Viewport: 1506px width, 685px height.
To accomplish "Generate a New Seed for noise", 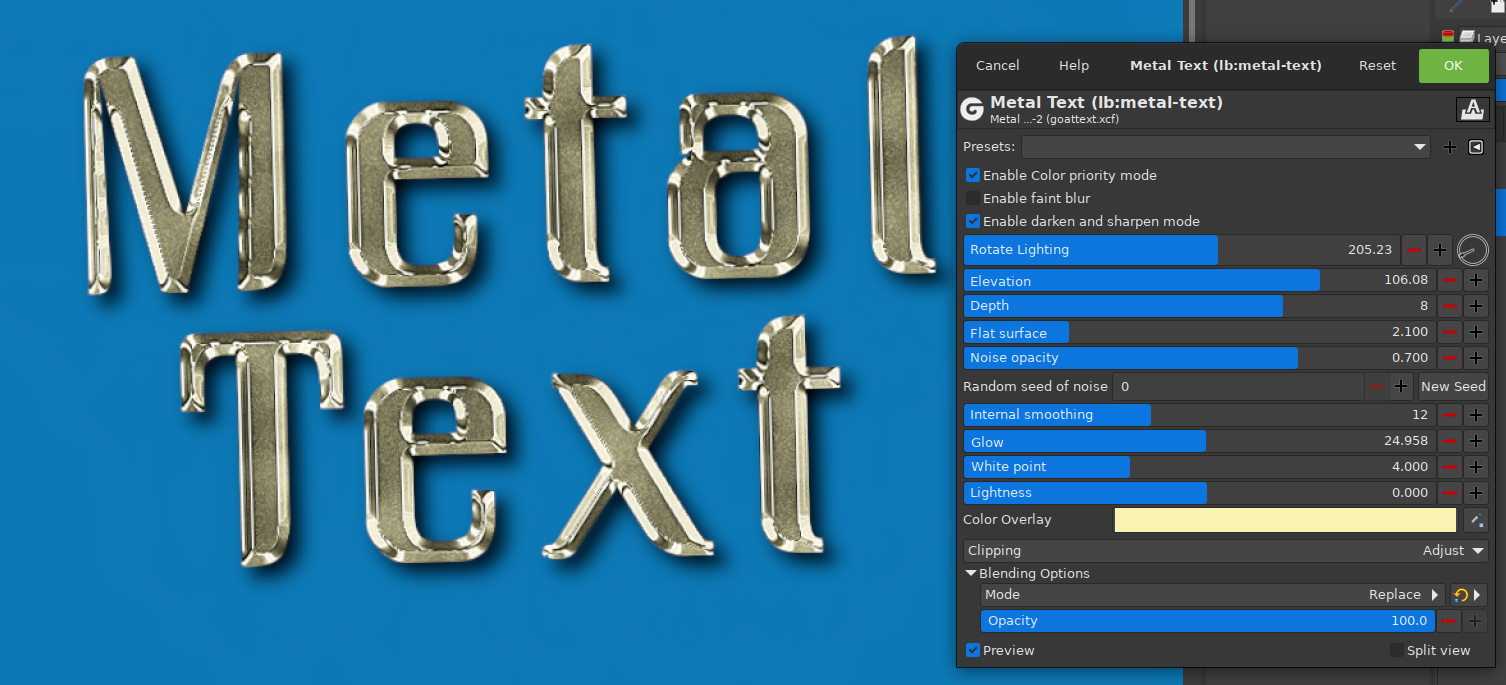I will [1452, 386].
